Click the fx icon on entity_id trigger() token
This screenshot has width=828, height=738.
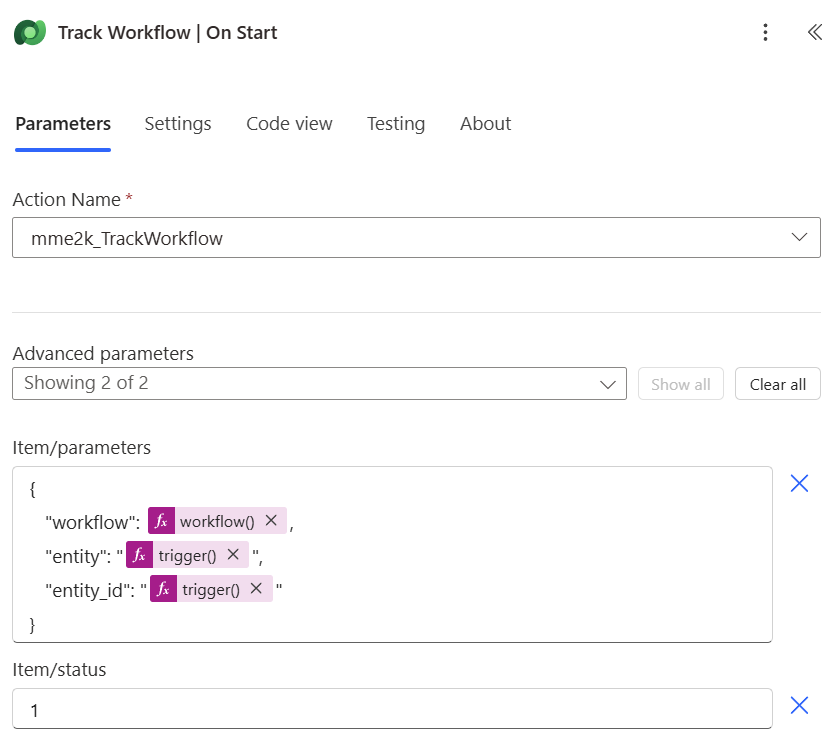point(163,589)
